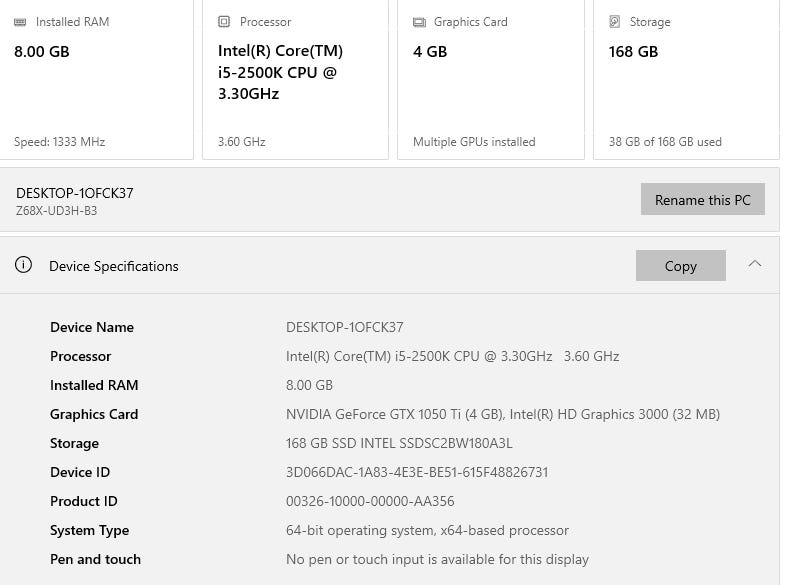Screen dimensions: 796x585
Task: Click the DESKTOP-1OFCK37 PC name heading
Action: pyautogui.click(x=75, y=193)
